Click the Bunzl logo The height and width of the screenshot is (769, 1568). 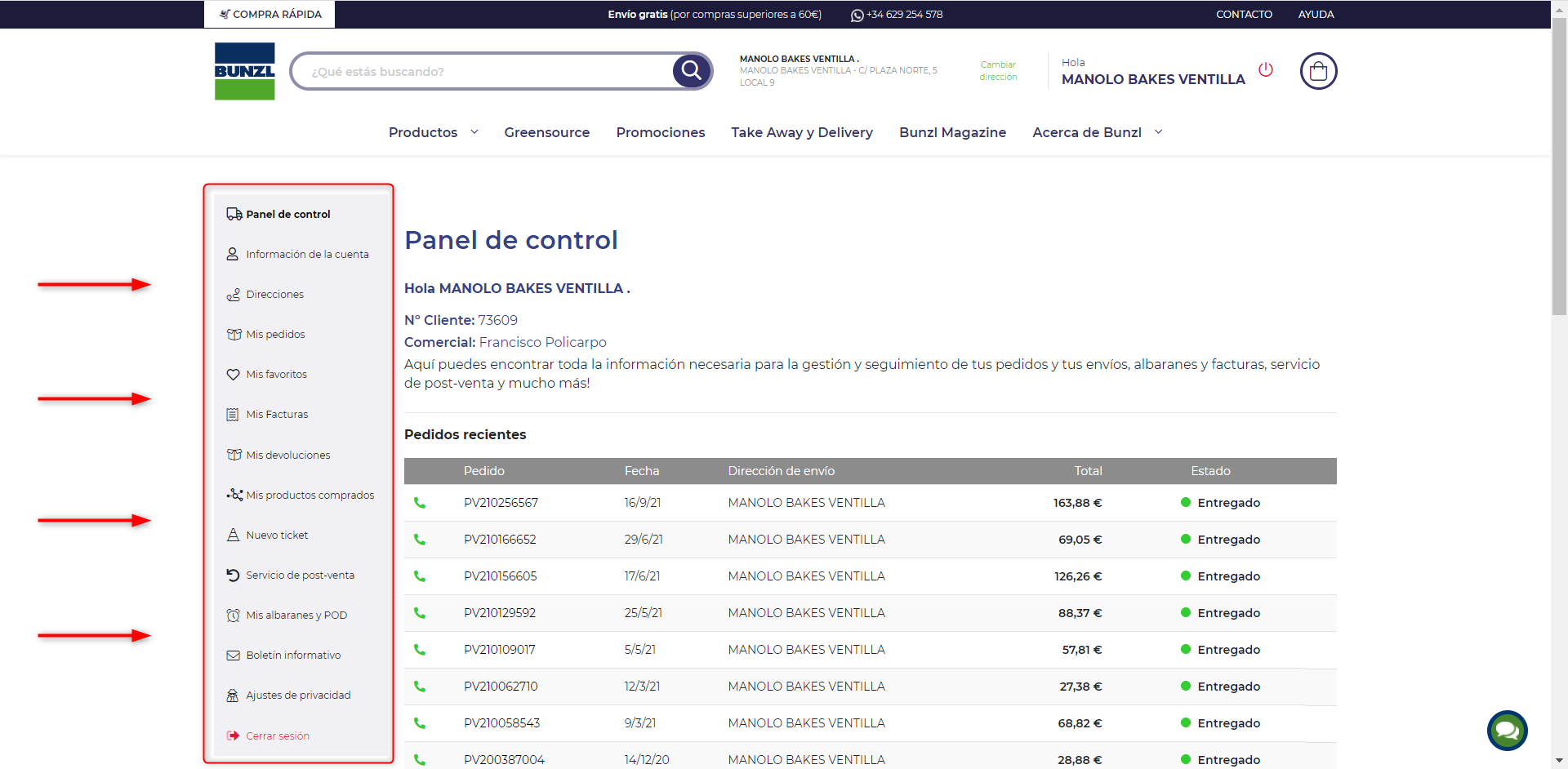point(244,71)
